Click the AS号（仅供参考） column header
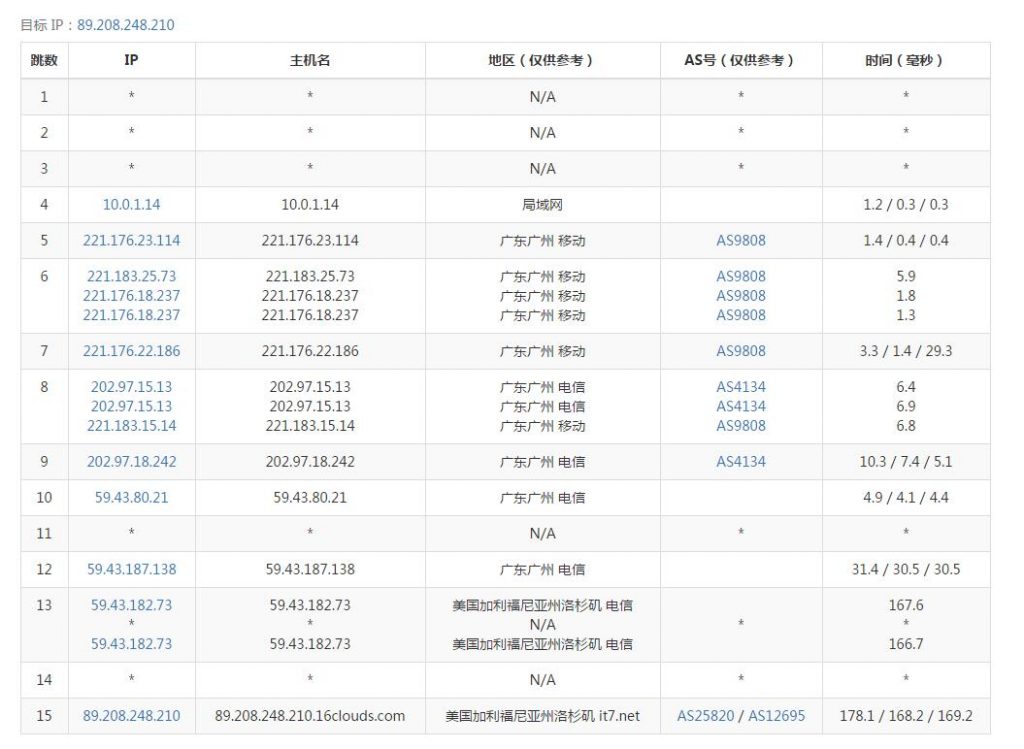This screenshot has height=749, width=1024. click(x=741, y=60)
